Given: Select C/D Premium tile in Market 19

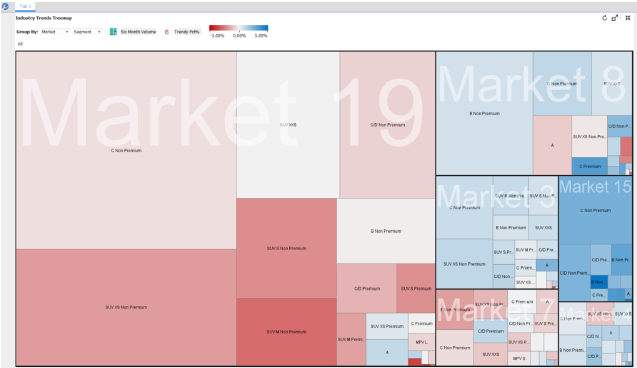Looking at the screenshot, I should coord(367,288).
